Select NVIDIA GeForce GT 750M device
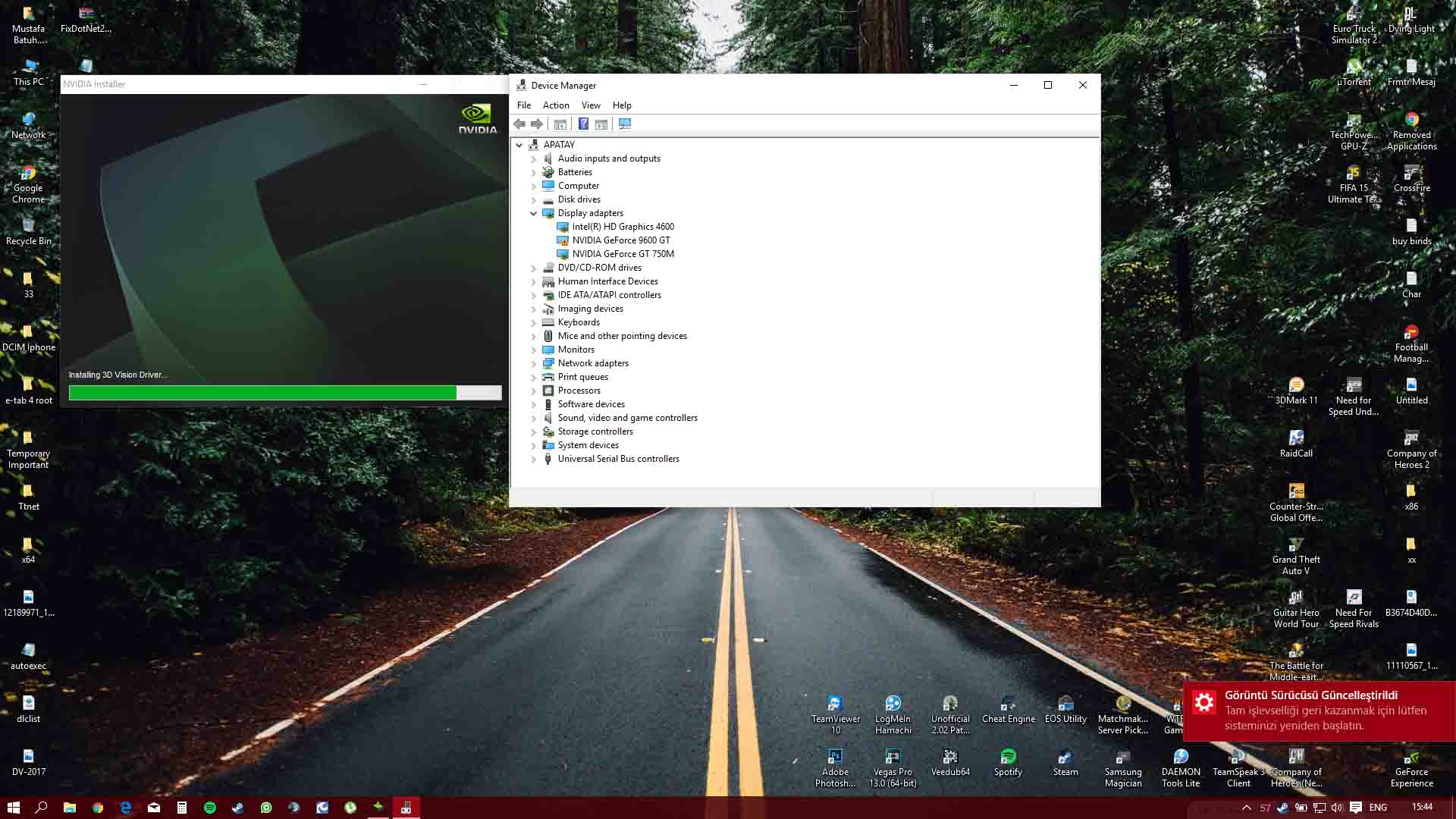The height and width of the screenshot is (819, 1456). [623, 254]
